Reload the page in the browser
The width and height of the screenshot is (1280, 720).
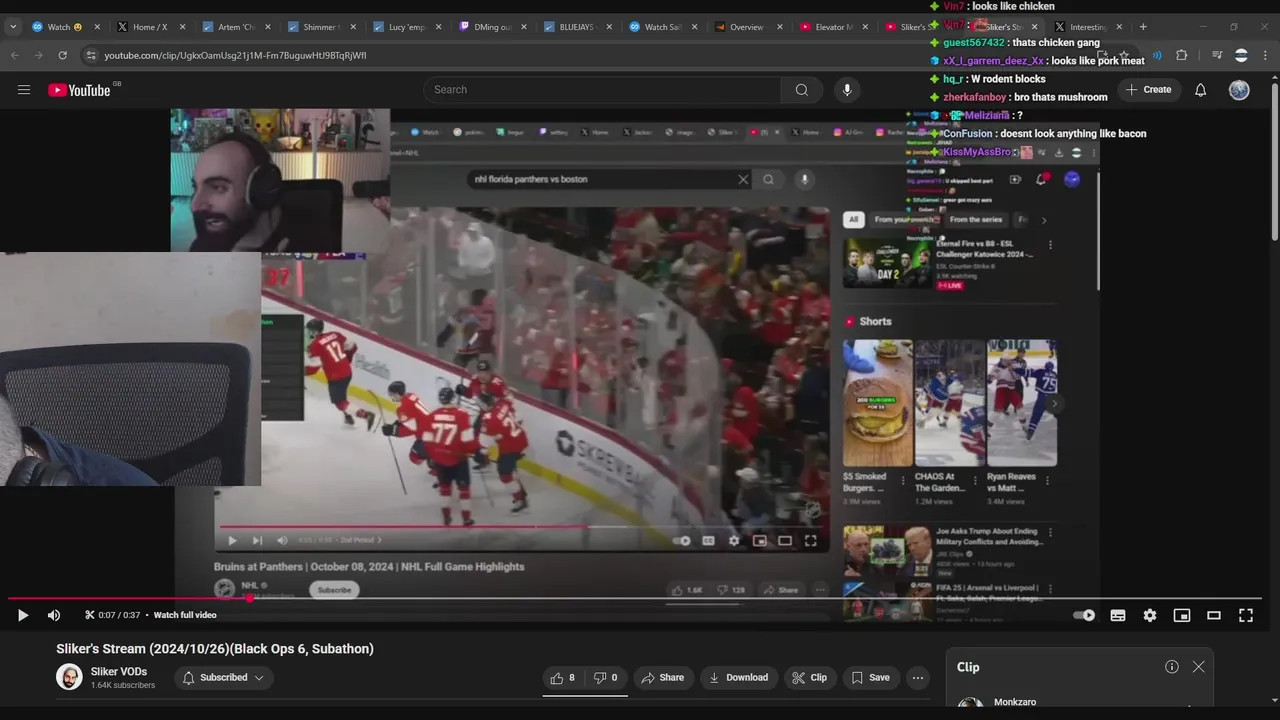[63, 55]
